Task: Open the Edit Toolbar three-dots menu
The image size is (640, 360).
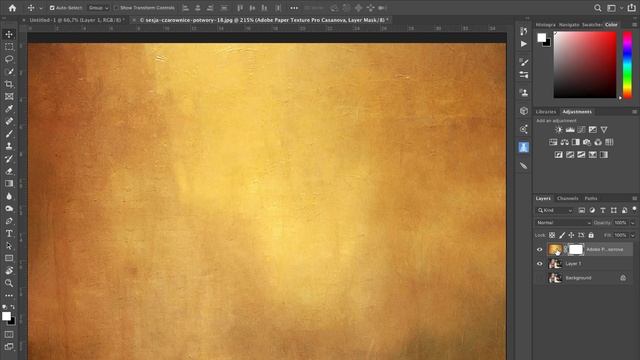Action: pyautogui.click(x=9, y=295)
